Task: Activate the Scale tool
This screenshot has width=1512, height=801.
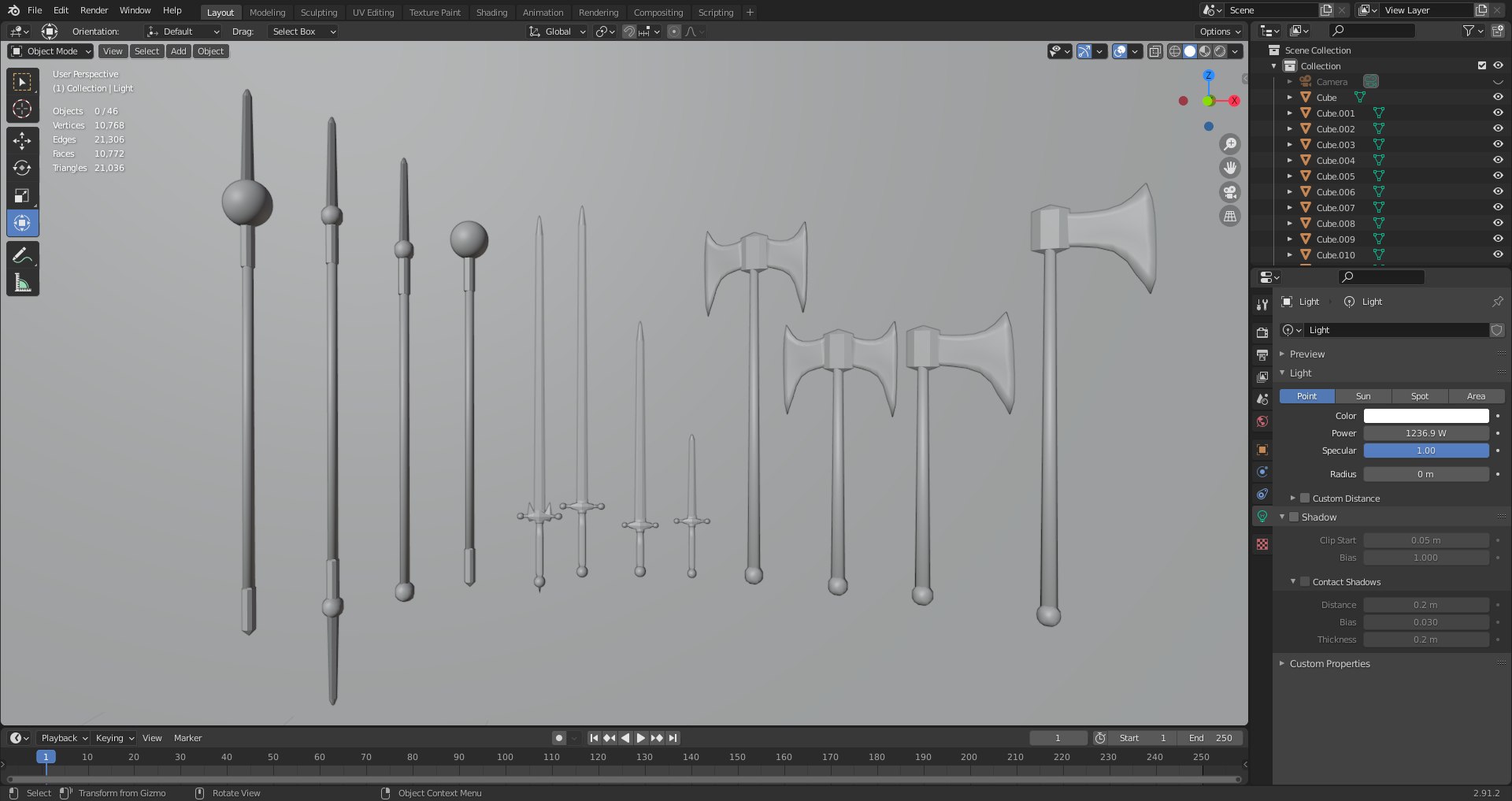Action: (x=23, y=195)
